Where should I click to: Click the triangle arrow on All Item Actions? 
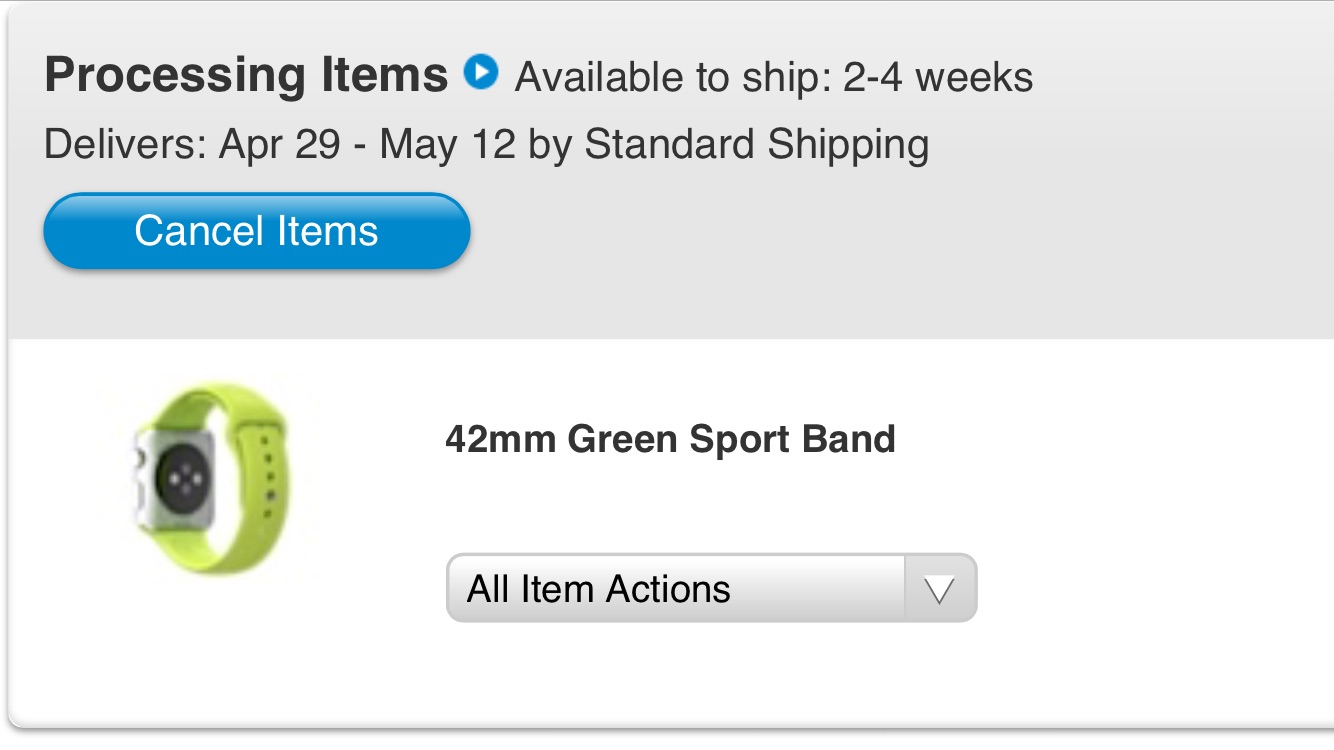tap(939, 589)
